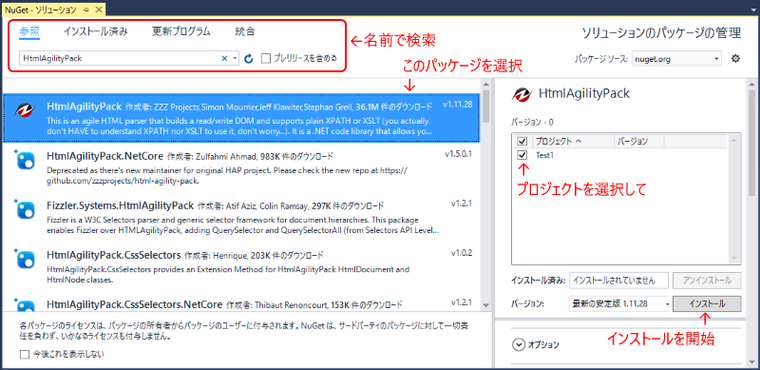Click the project list scroll up arrow
This screenshot has height=370, width=760.
734,141
